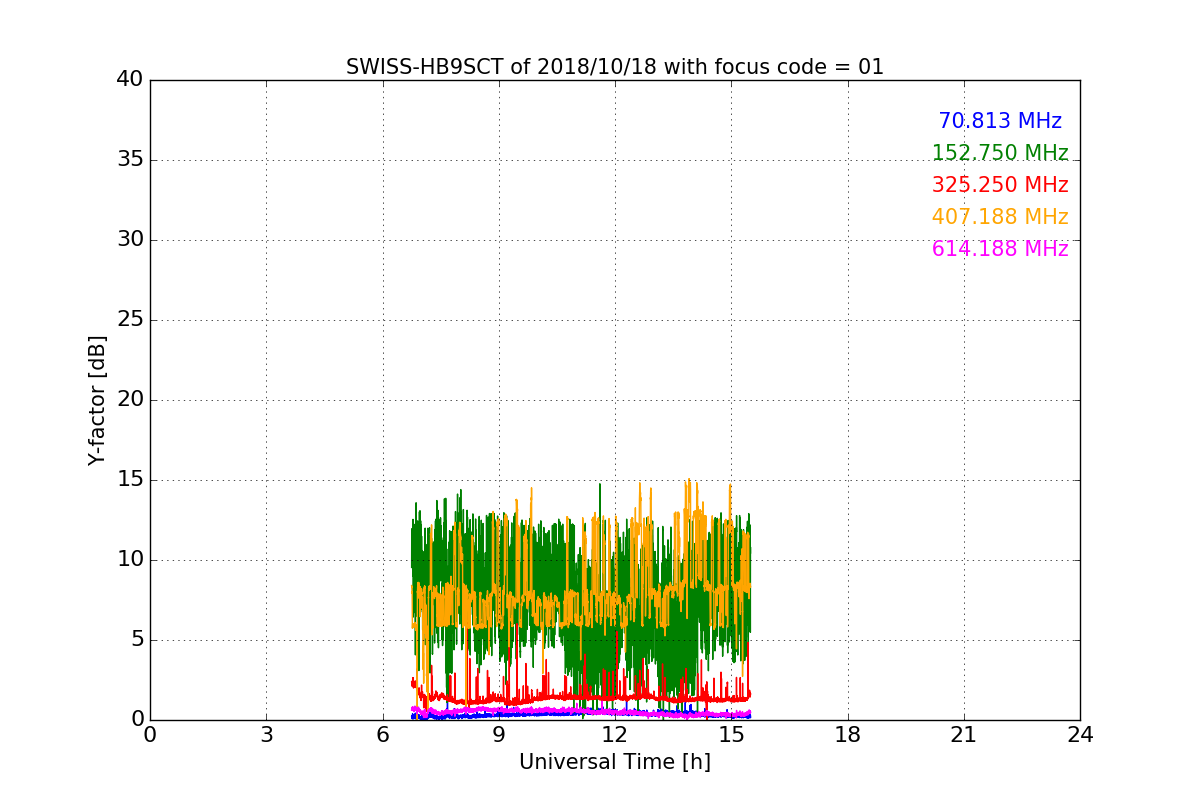Screen dimensions: 1200x800
Task: Click the y-axis tick label '40'
Action: coord(130,79)
